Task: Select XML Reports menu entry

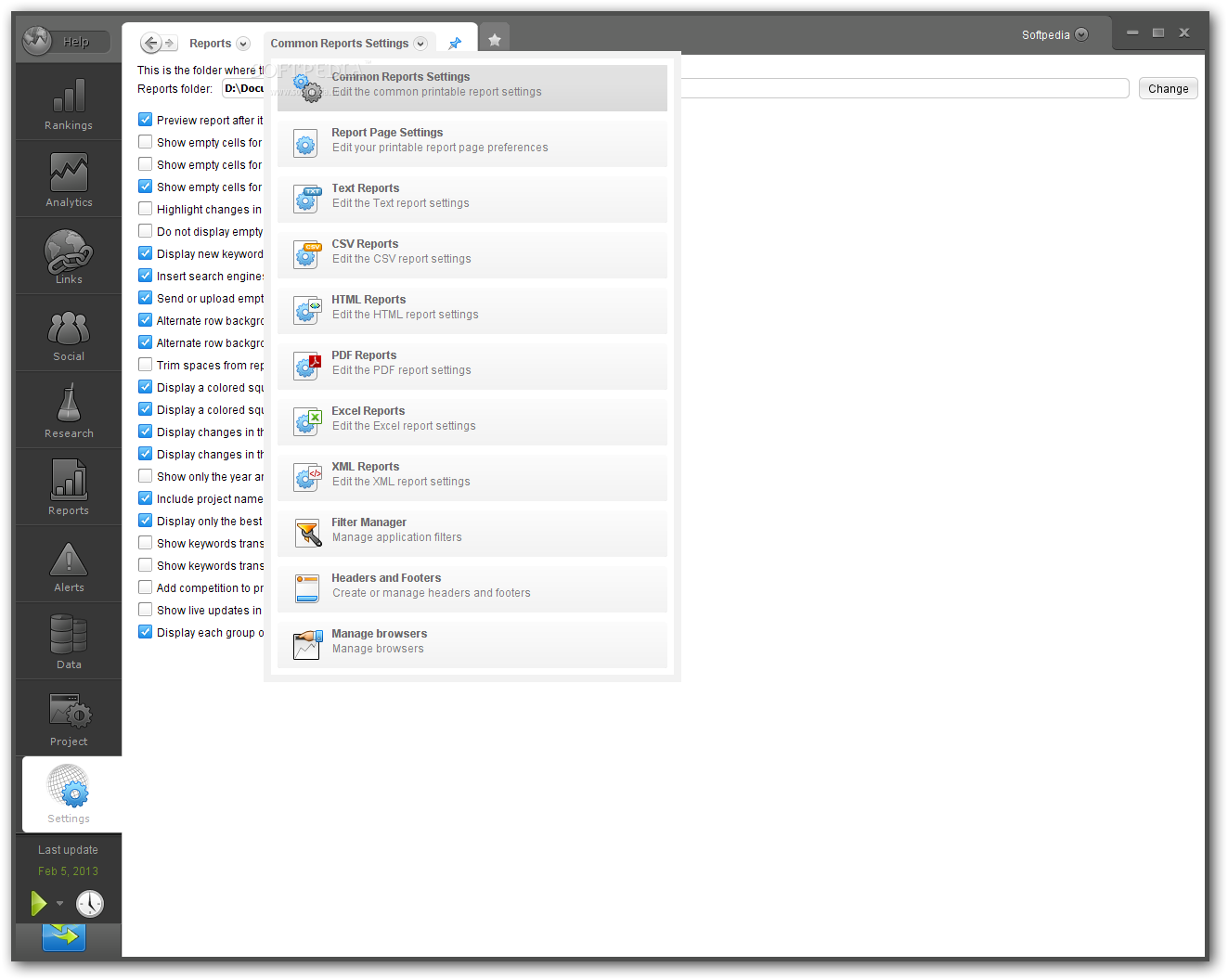Action: pyautogui.click(x=472, y=477)
